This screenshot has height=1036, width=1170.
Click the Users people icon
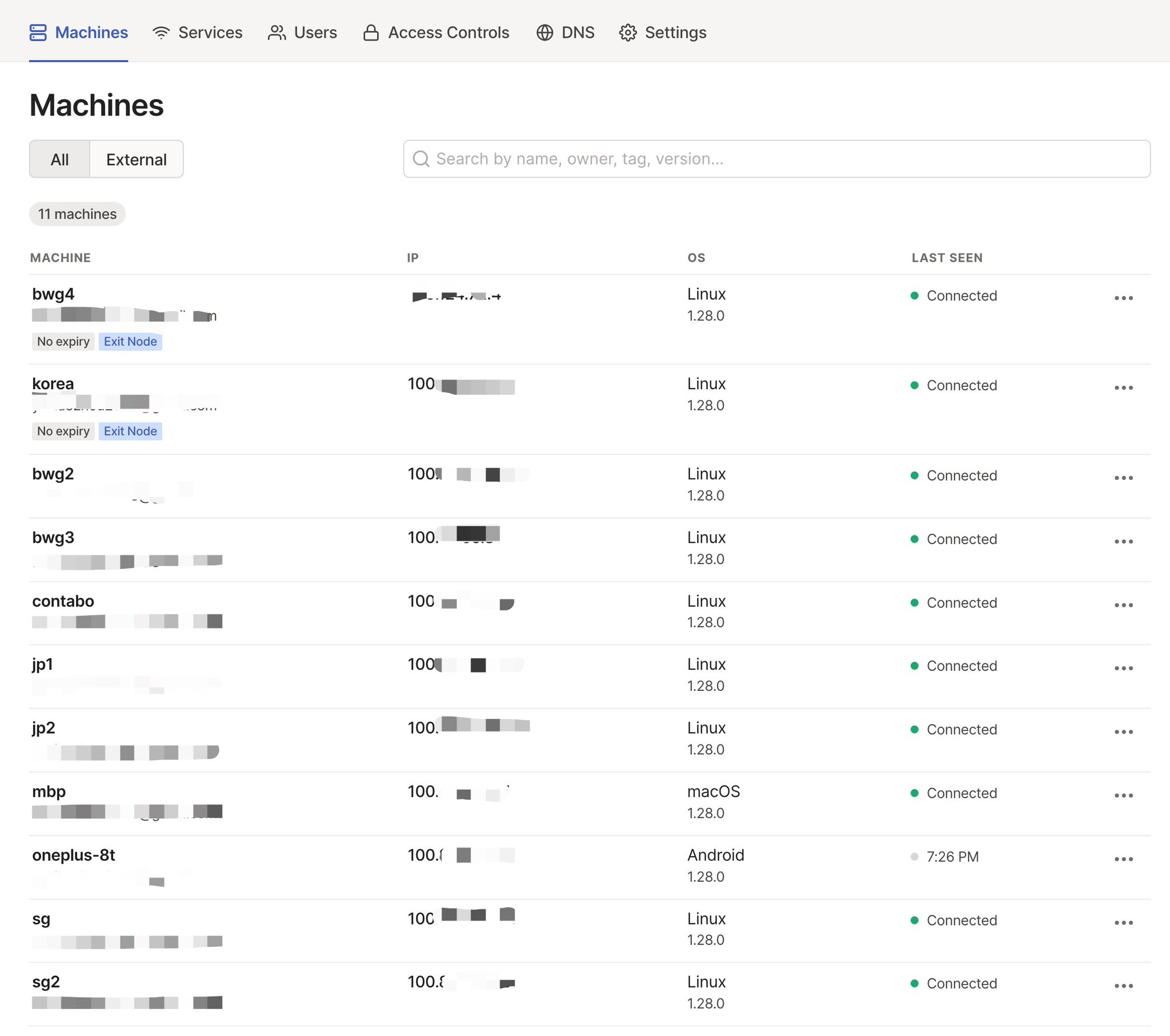(277, 33)
